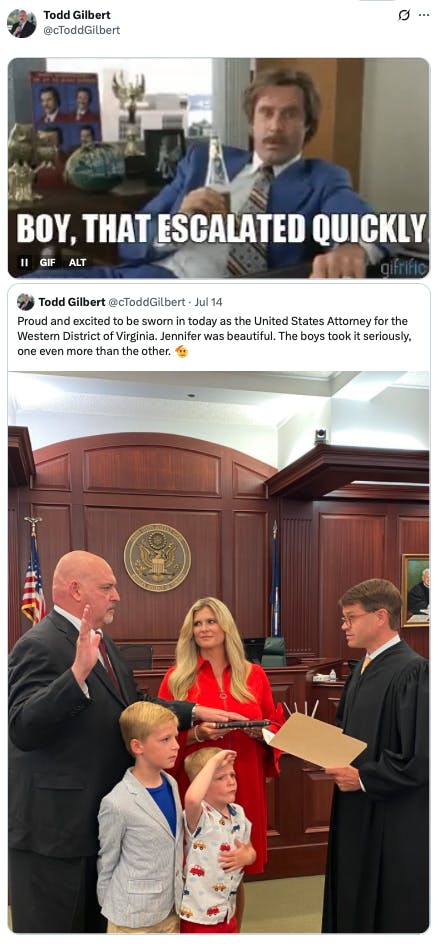Open Todd Gilbert's profile avatar at top
439x944 pixels.
22,23
